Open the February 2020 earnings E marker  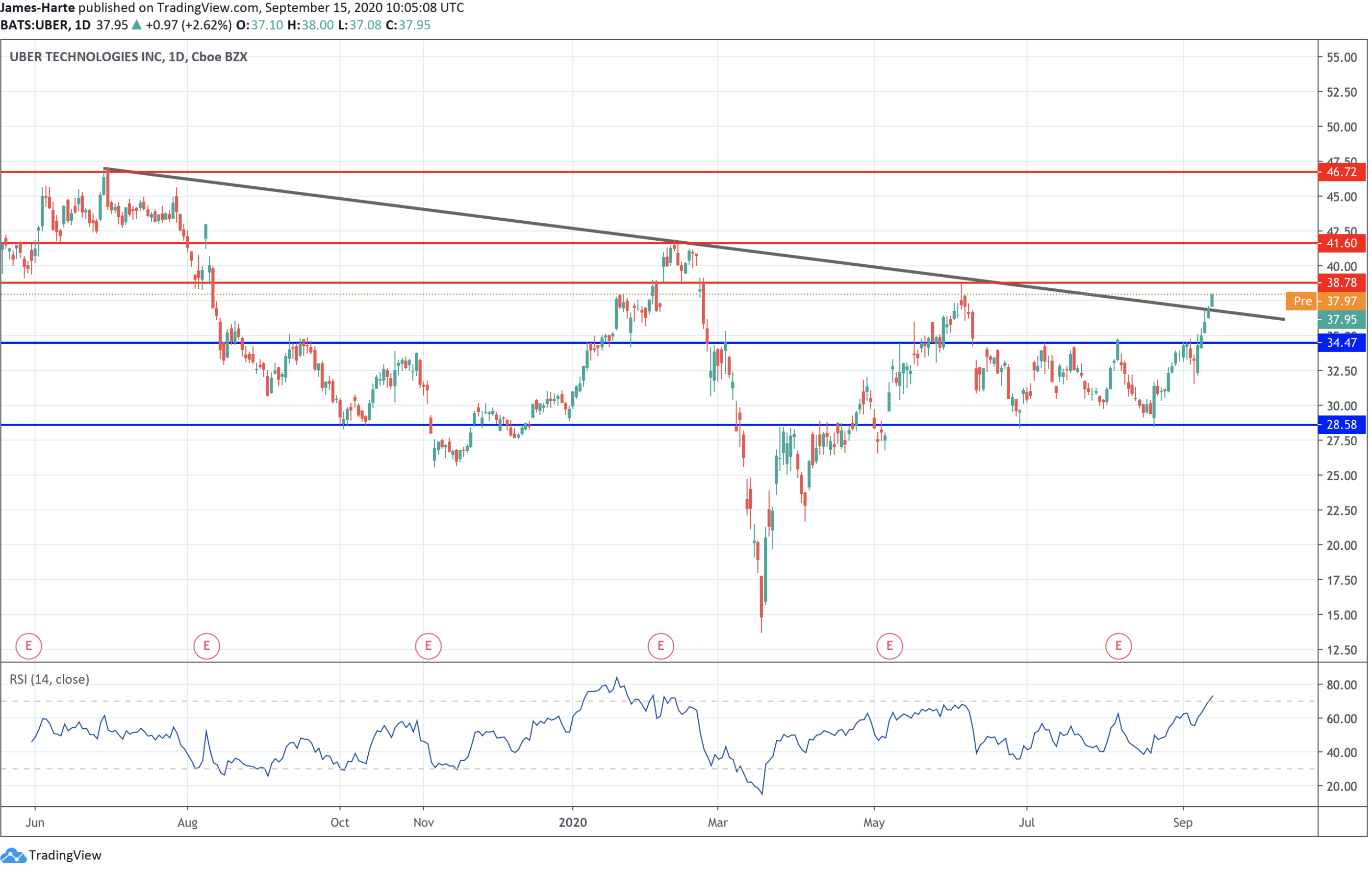pyautogui.click(x=661, y=647)
